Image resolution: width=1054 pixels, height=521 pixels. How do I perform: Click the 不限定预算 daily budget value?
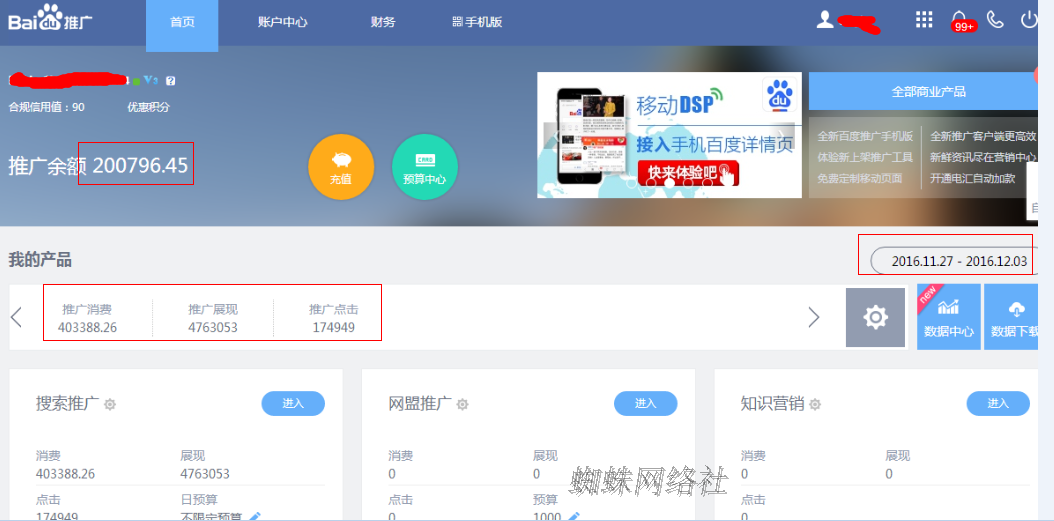point(212,516)
